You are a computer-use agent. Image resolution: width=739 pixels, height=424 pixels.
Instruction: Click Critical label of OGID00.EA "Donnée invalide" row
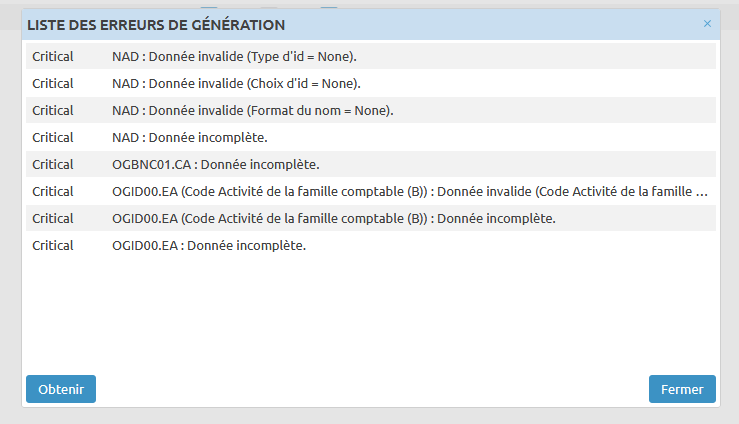(x=53, y=191)
